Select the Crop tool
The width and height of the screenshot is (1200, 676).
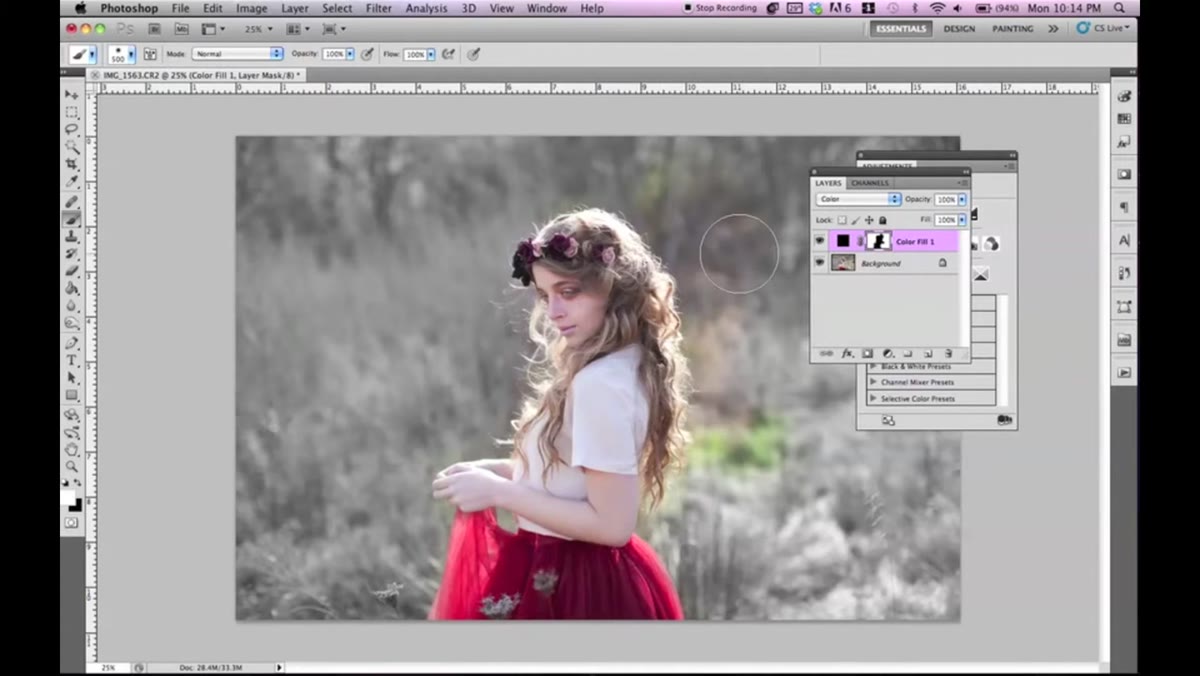pos(72,164)
